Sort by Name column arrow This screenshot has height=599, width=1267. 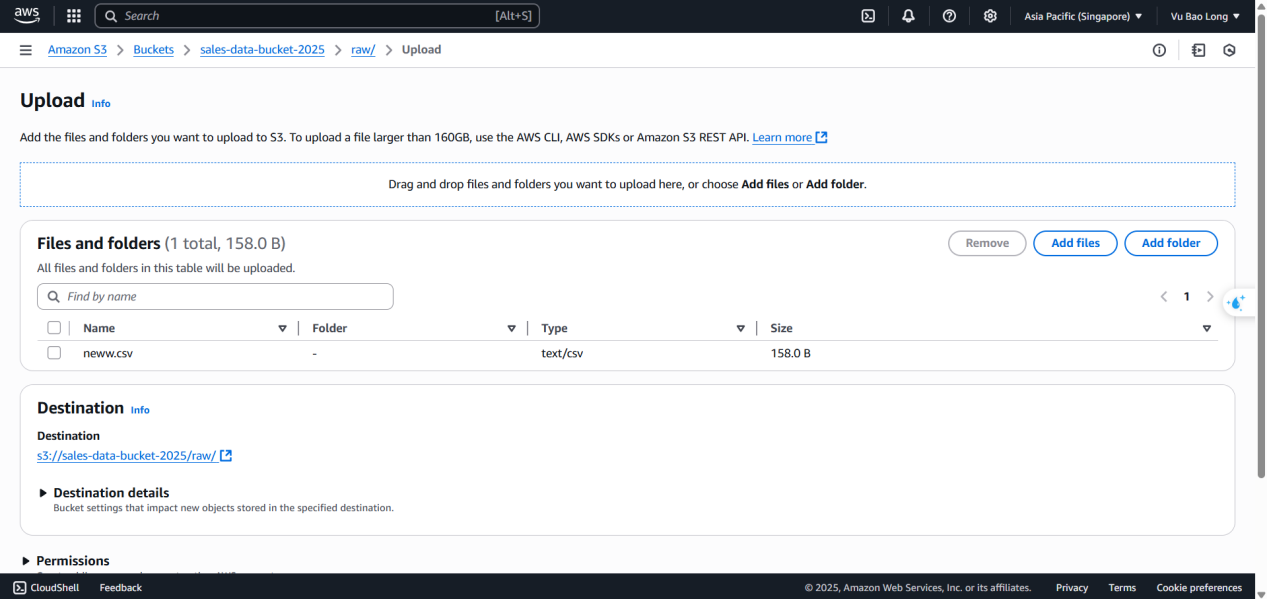[x=282, y=328]
